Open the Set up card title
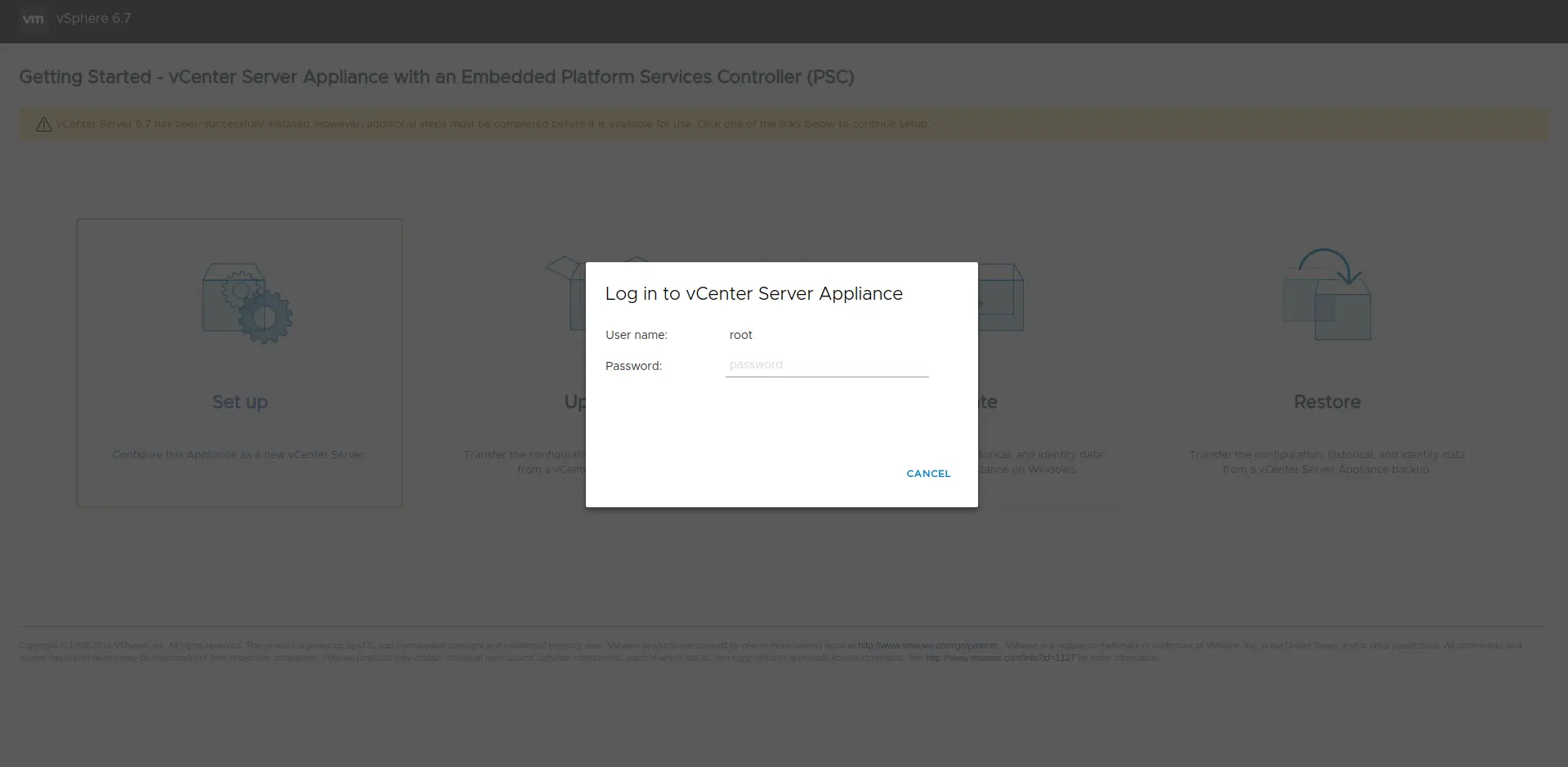1568x767 pixels. pos(239,402)
